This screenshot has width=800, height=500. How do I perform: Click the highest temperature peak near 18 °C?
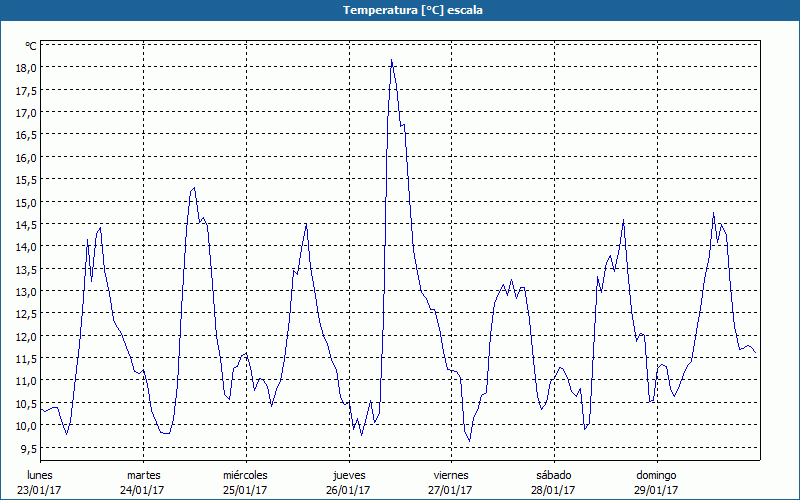[x=392, y=61]
